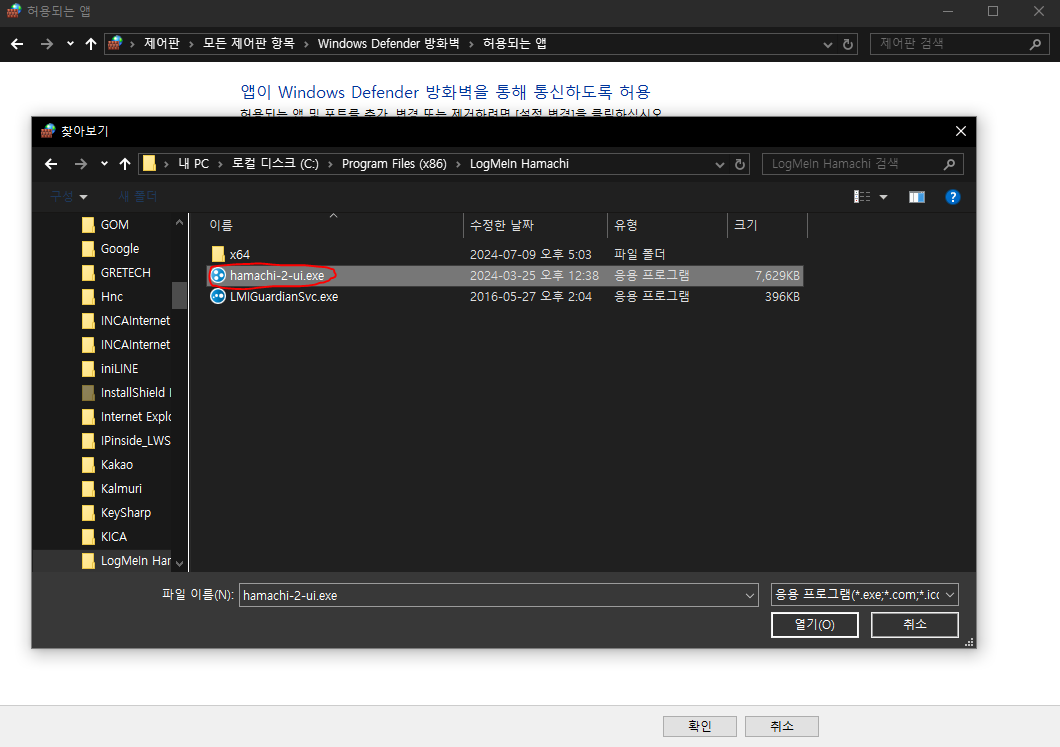Image resolution: width=1060 pixels, height=747 pixels.
Task: Toggle the preview pane icon
Action: (x=916, y=197)
